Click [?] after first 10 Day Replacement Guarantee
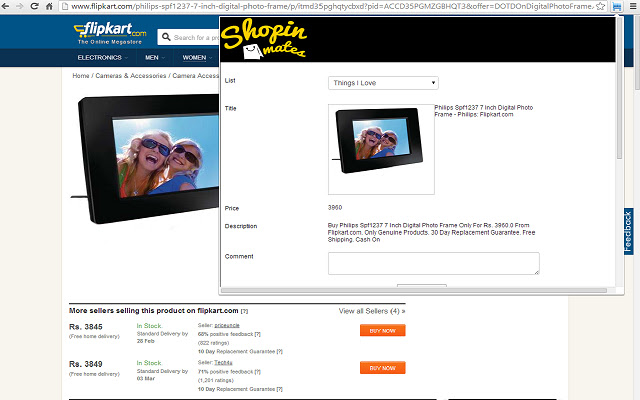Image resolution: width=640 pixels, height=400 pixels. [280, 351]
